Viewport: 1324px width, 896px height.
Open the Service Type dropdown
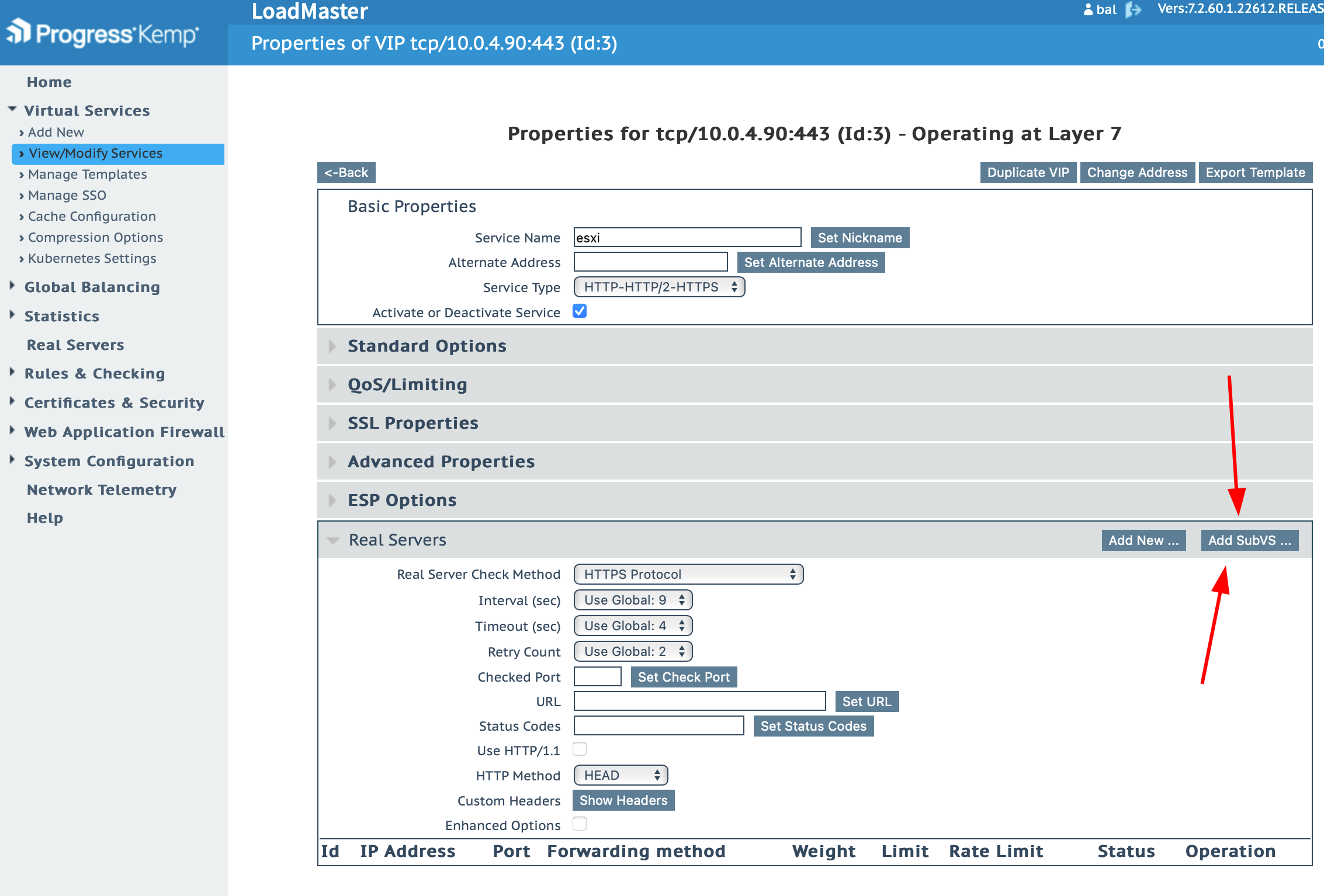pos(659,287)
